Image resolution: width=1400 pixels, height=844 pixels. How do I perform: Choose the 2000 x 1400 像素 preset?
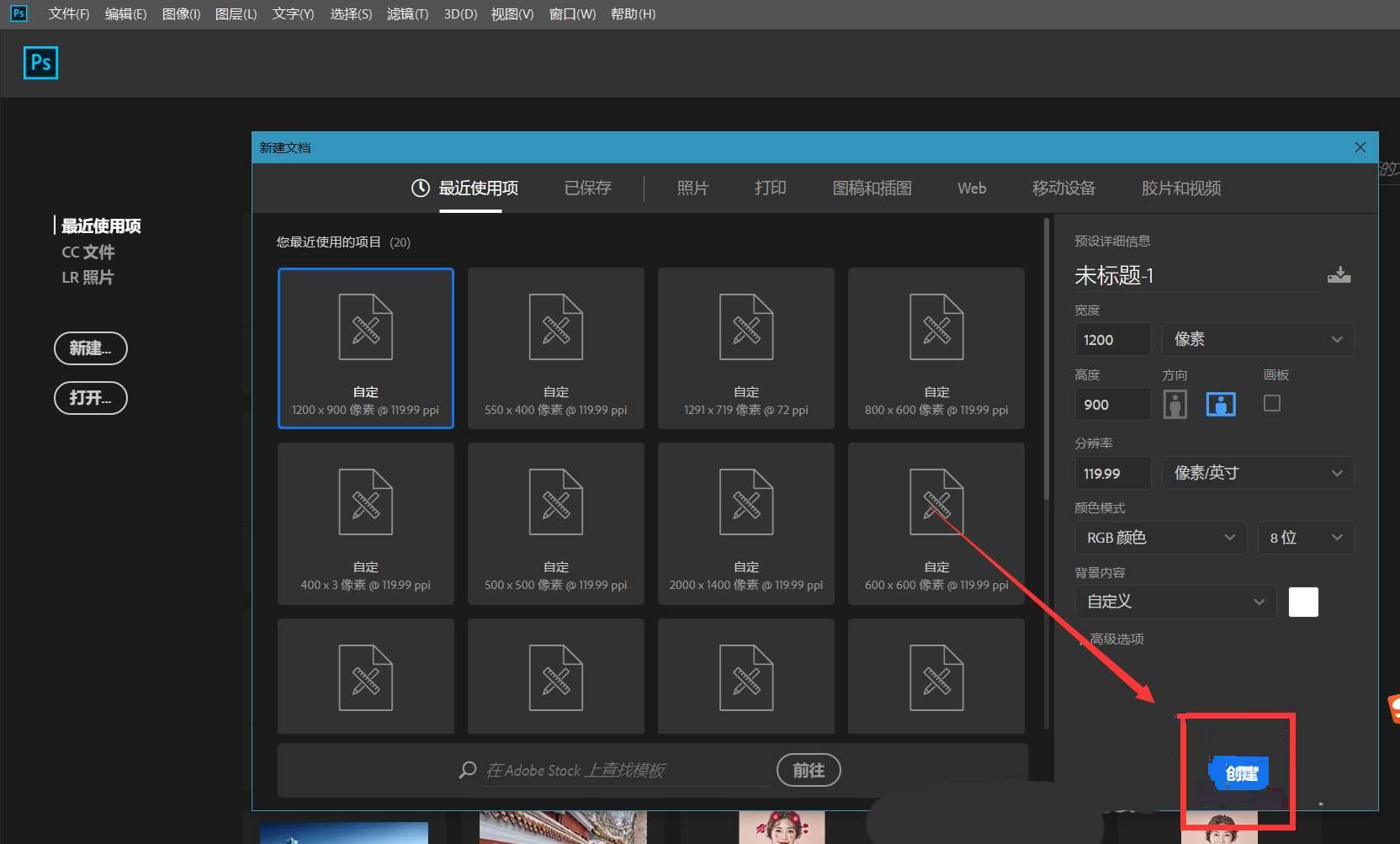746,523
